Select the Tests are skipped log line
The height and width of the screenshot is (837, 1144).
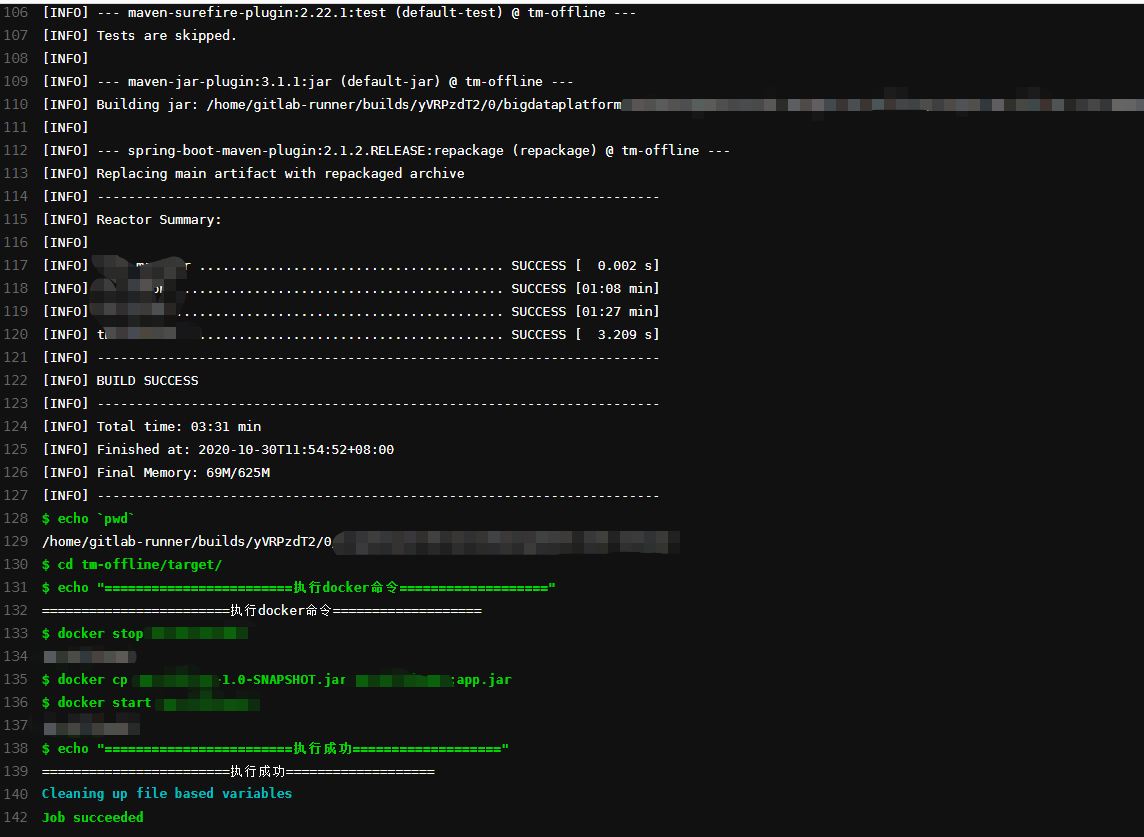(140, 35)
